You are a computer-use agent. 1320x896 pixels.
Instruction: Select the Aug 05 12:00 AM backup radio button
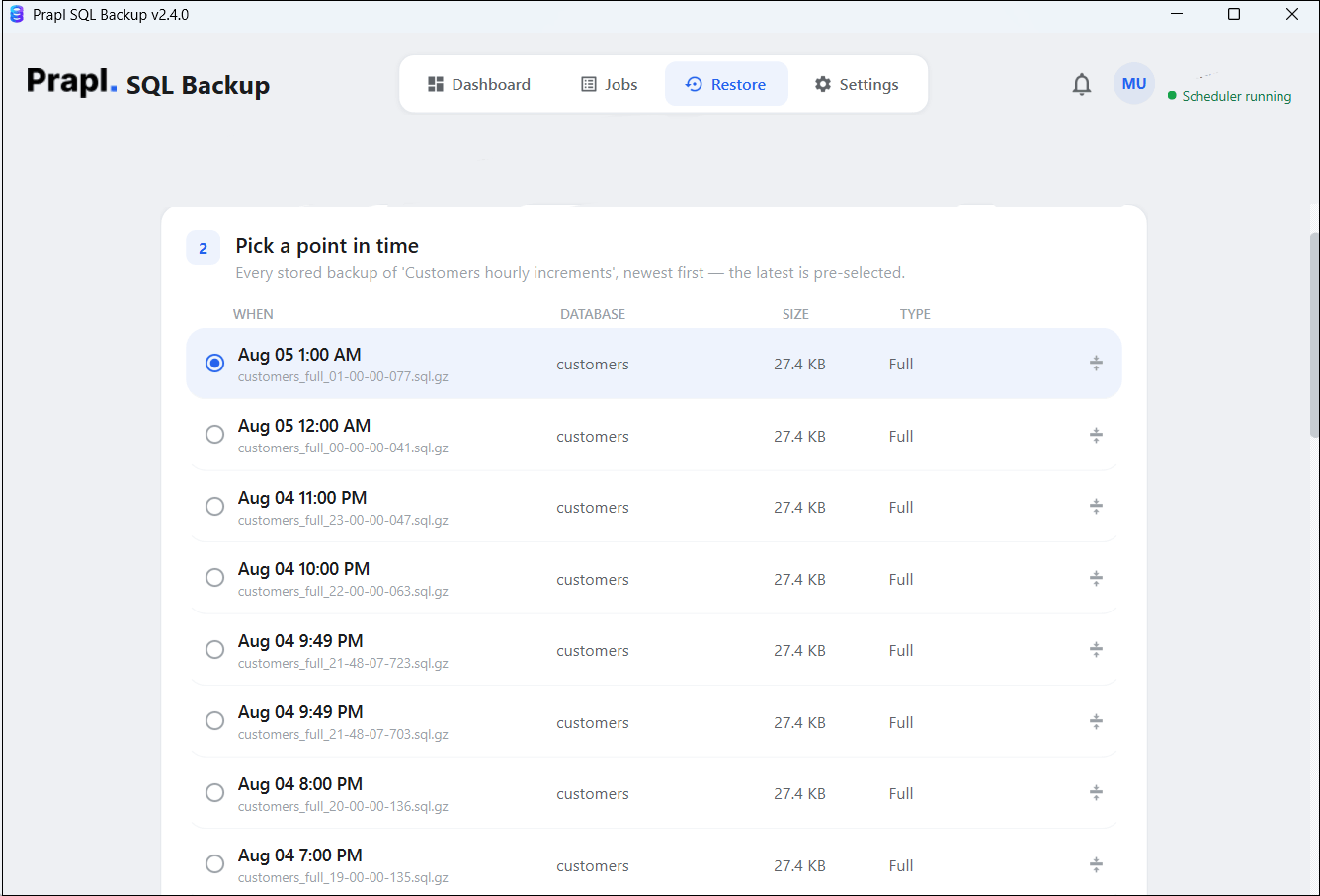214,435
